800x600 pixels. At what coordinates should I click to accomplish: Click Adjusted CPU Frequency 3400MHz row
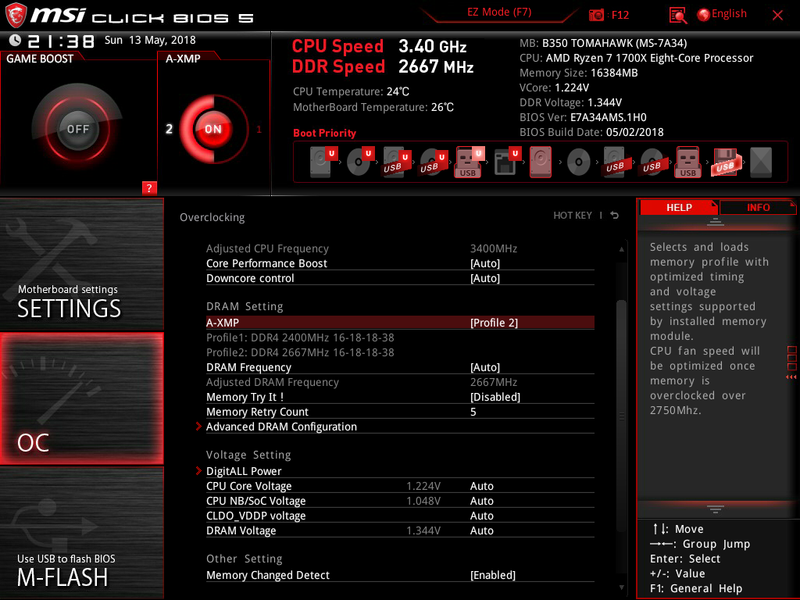[400, 248]
